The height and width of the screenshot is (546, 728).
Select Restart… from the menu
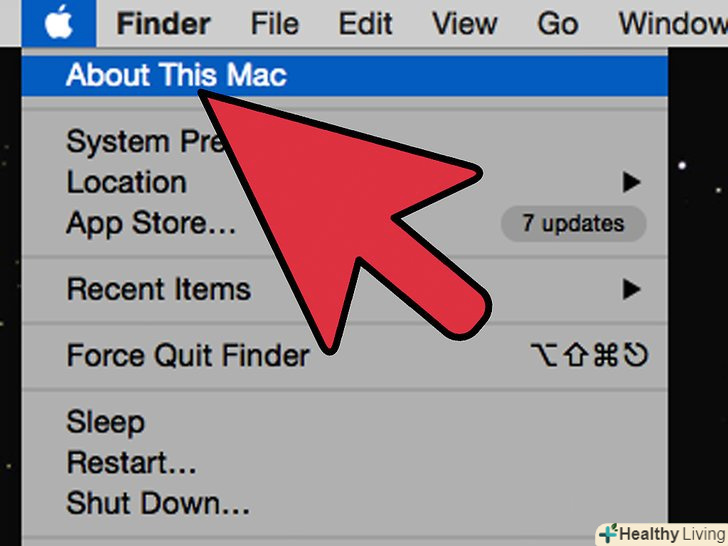tap(344, 462)
